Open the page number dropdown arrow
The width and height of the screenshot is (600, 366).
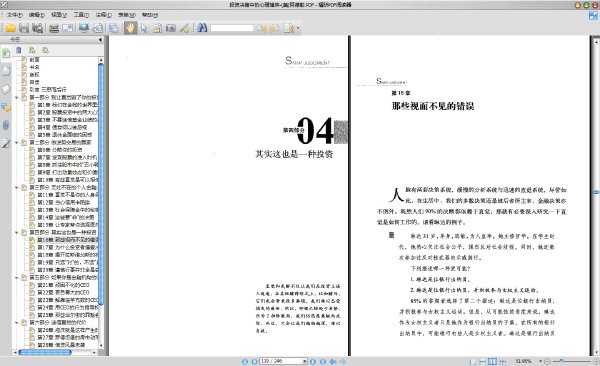pos(305,361)
